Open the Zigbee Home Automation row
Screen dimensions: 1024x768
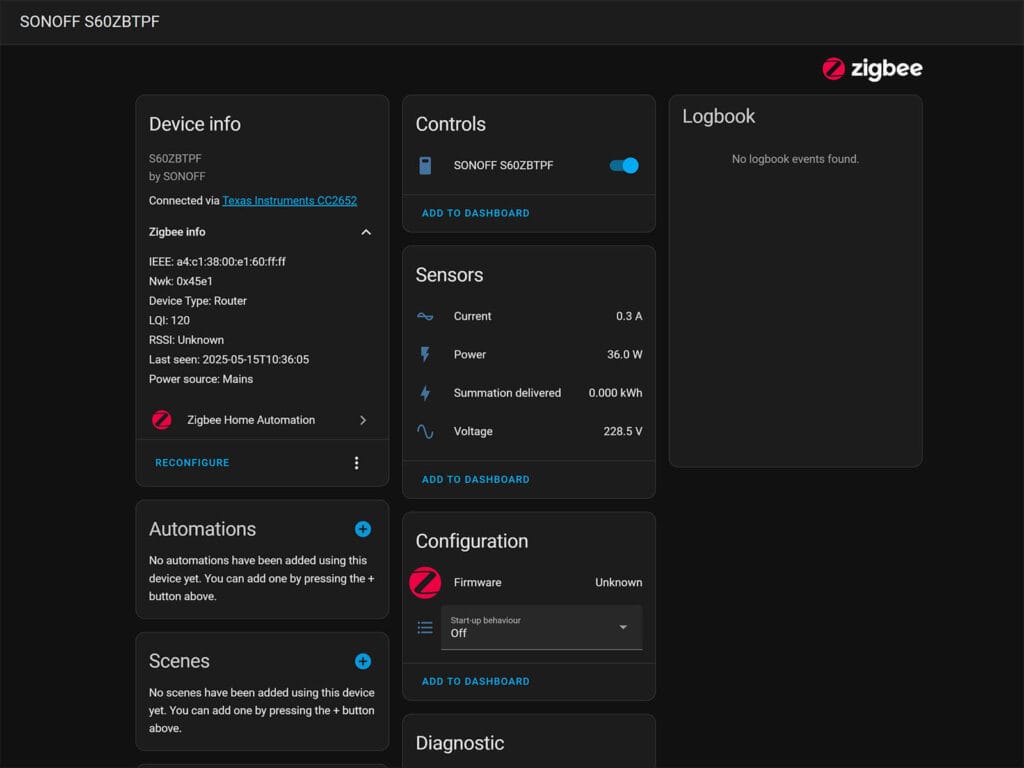pos(261,420)
